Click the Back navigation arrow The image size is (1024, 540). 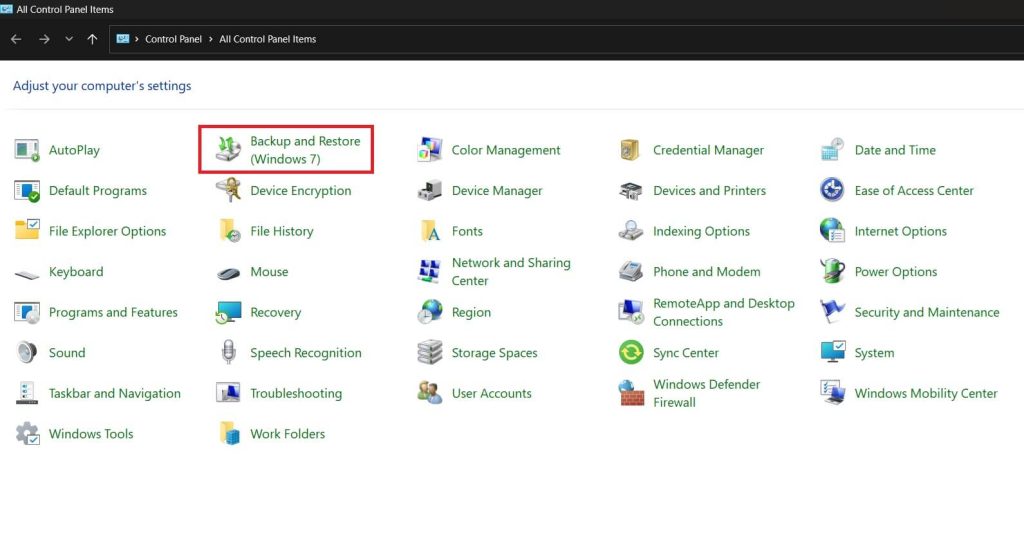16,39
